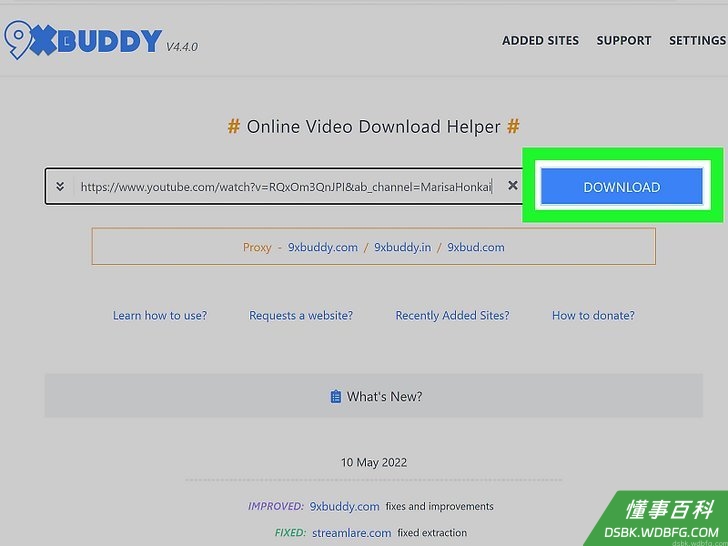
Task: Open 'Recently Added Sites?' link
Action: pos(452,315)
